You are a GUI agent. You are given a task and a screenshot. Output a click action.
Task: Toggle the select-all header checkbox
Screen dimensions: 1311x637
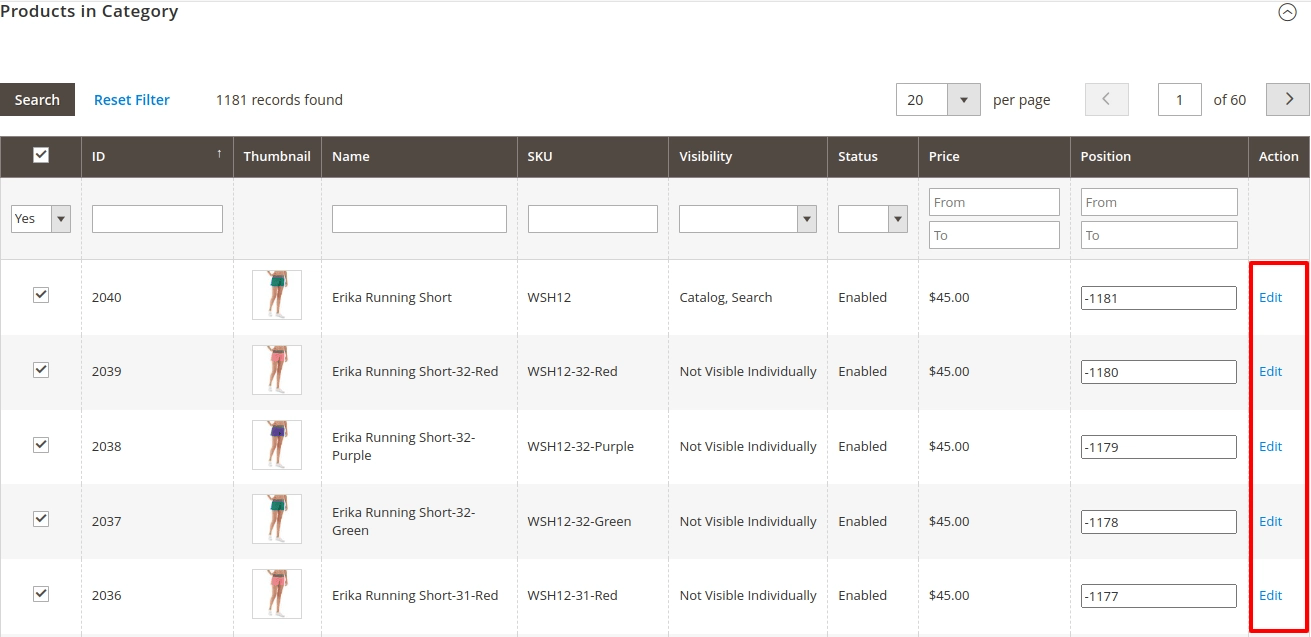click(x=41, y=155)
